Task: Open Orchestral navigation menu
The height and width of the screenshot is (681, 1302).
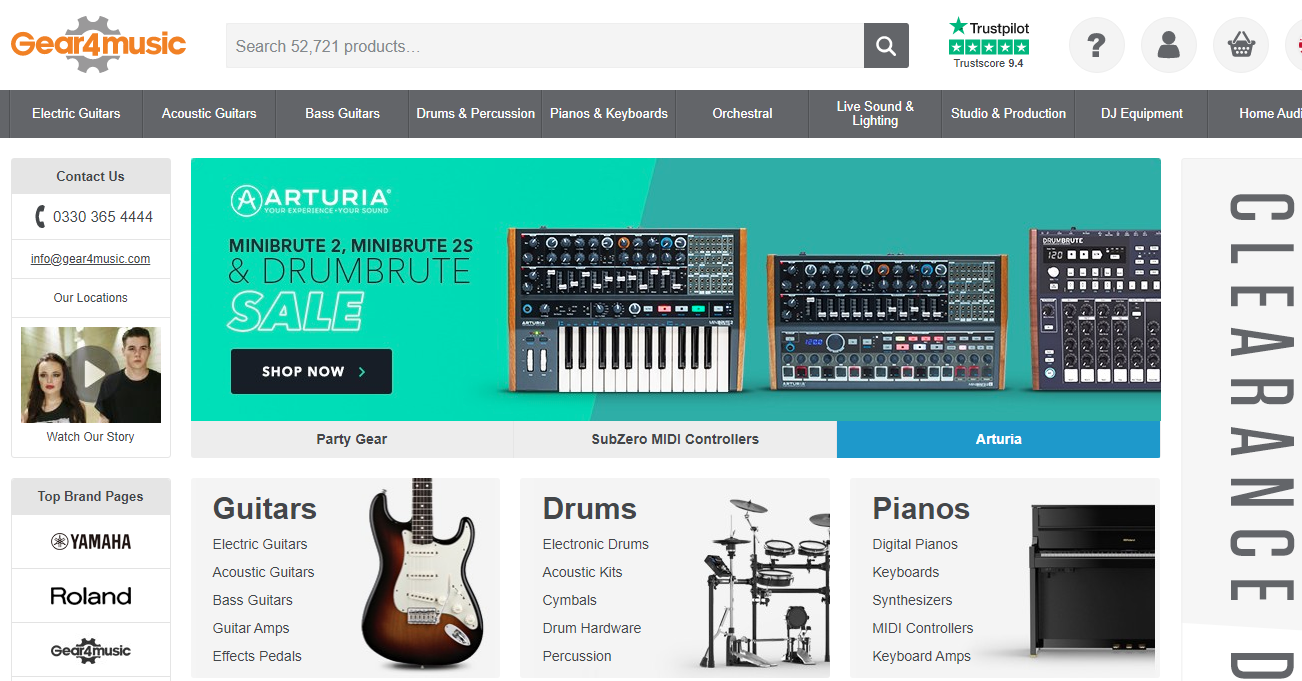Action: coord(742,114)
